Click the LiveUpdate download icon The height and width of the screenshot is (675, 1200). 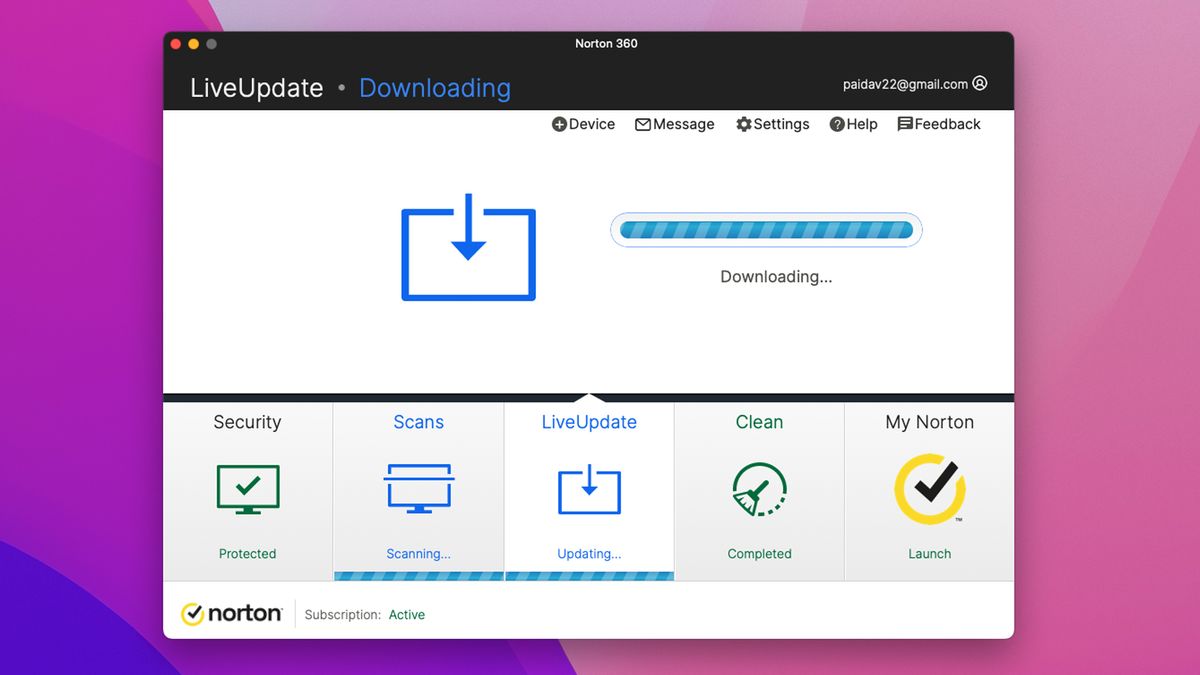[x=589, y=489]
